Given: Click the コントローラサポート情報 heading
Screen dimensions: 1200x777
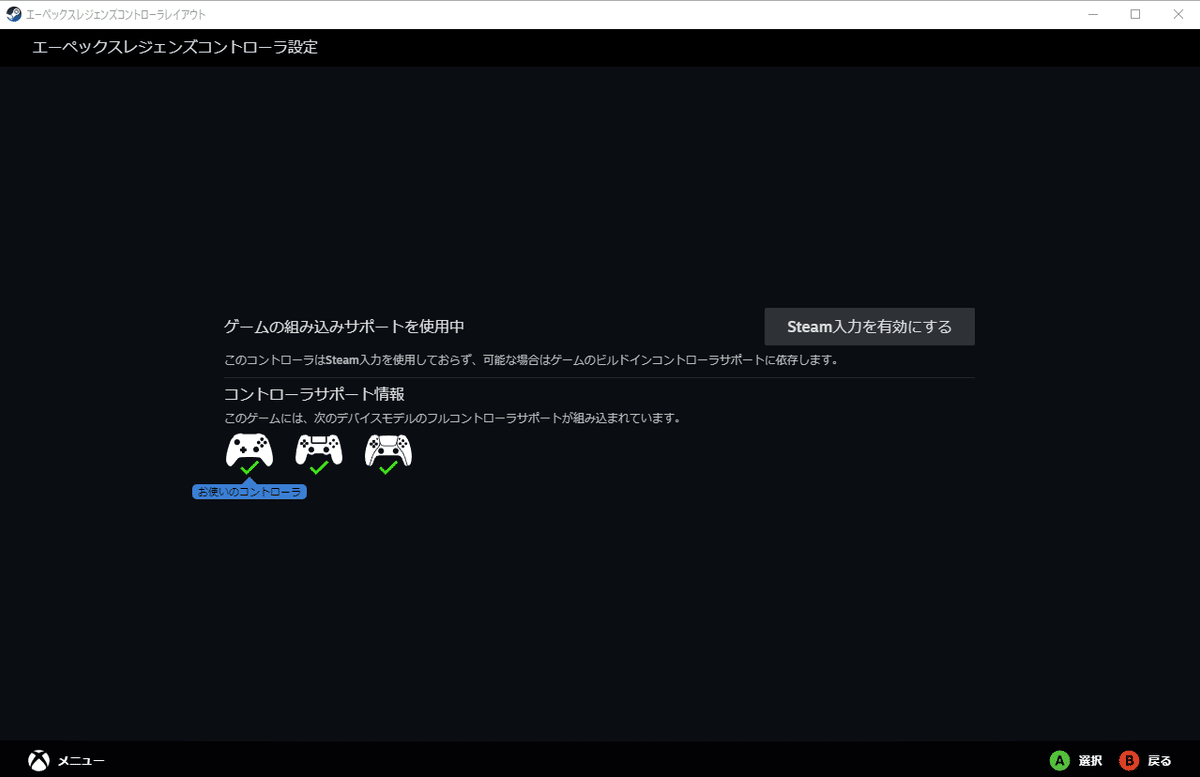Looking at the screenshot, I should click(x=314, y=394).
